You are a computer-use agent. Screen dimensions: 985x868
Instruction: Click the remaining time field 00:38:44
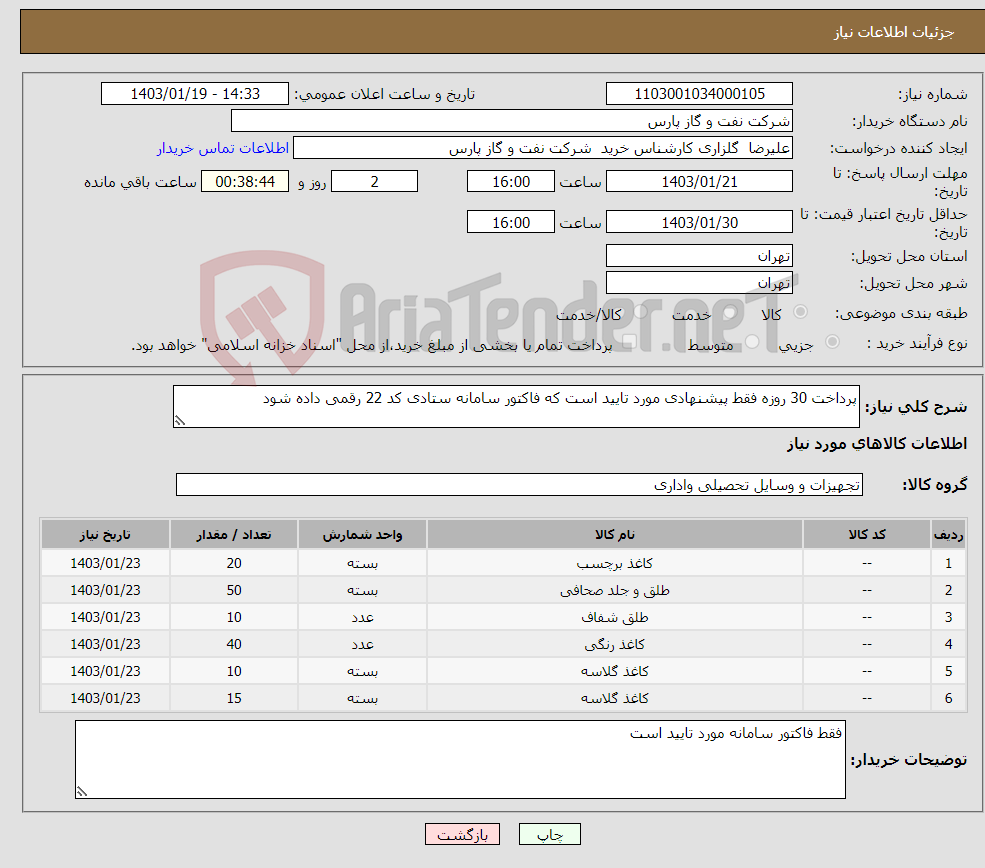(245, 182)
